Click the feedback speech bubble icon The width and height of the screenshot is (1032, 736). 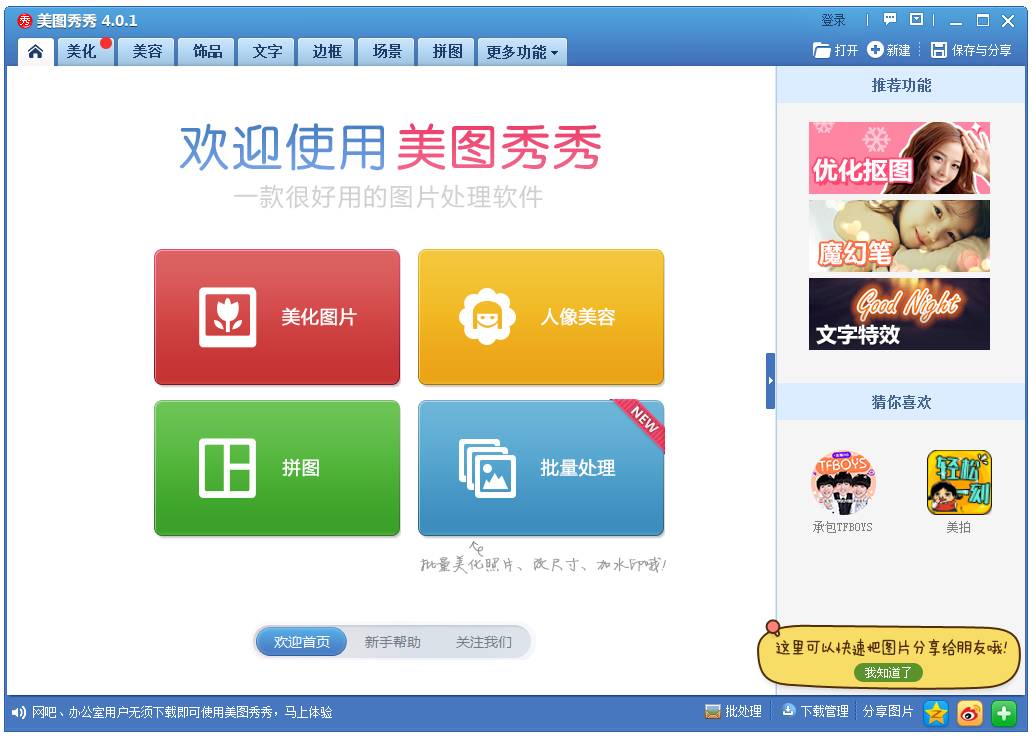(890, 20)
